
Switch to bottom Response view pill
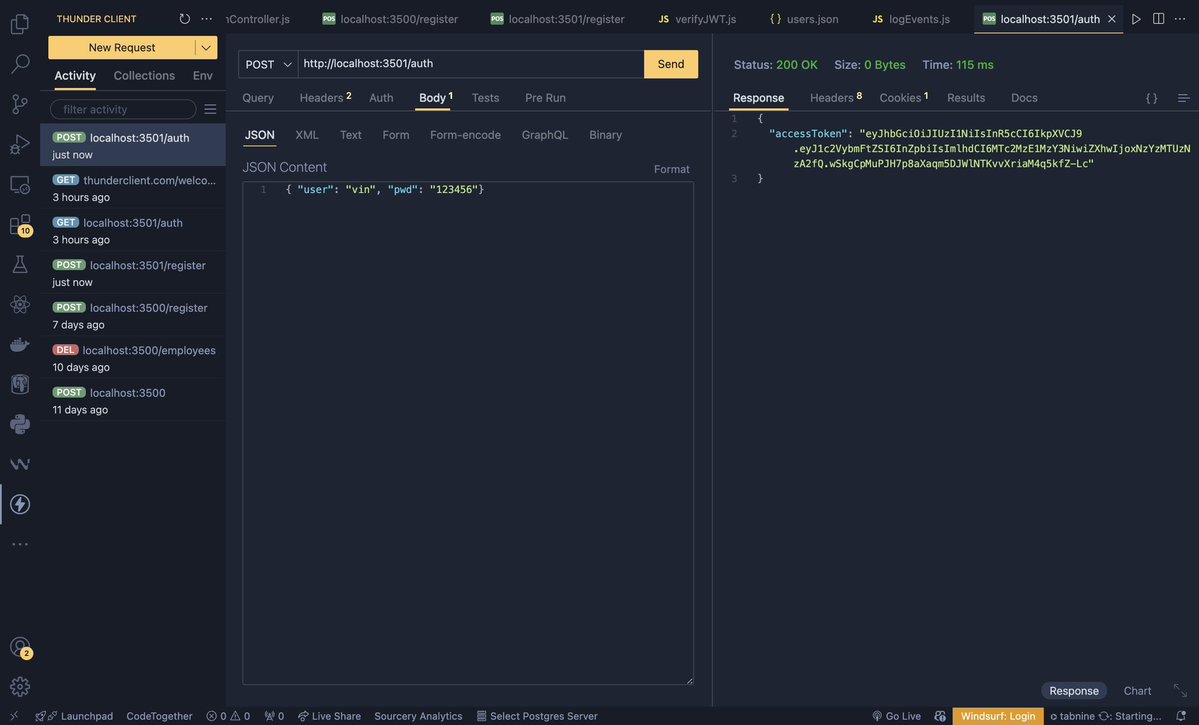pos(1074,691)
